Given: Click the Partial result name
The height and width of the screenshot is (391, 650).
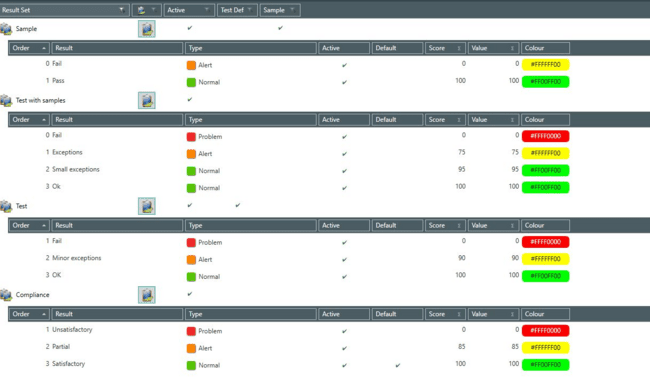Looking at the screenshot, I should pos(61,347).
